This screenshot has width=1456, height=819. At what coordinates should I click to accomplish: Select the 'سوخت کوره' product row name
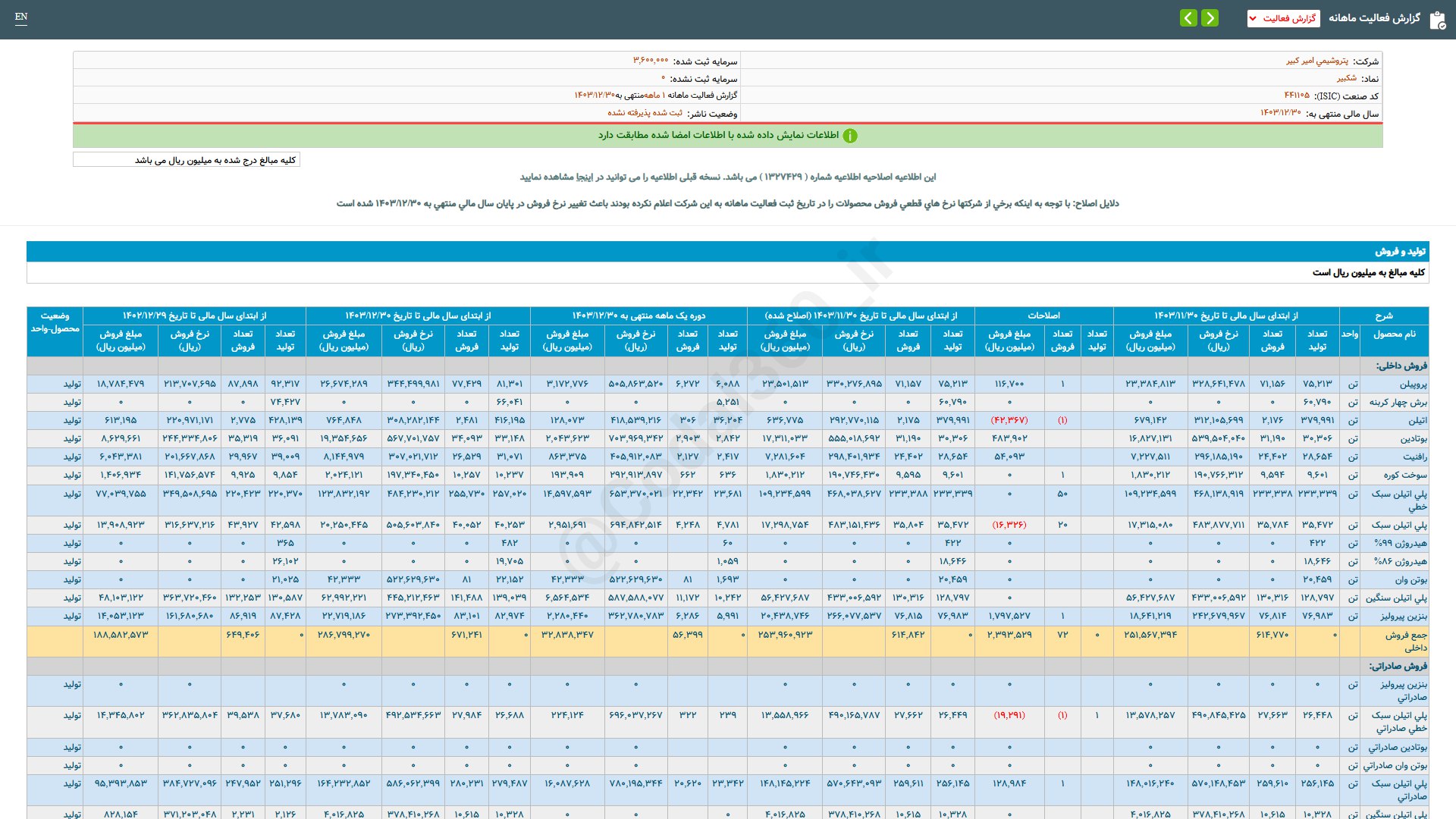point(1405,475)
